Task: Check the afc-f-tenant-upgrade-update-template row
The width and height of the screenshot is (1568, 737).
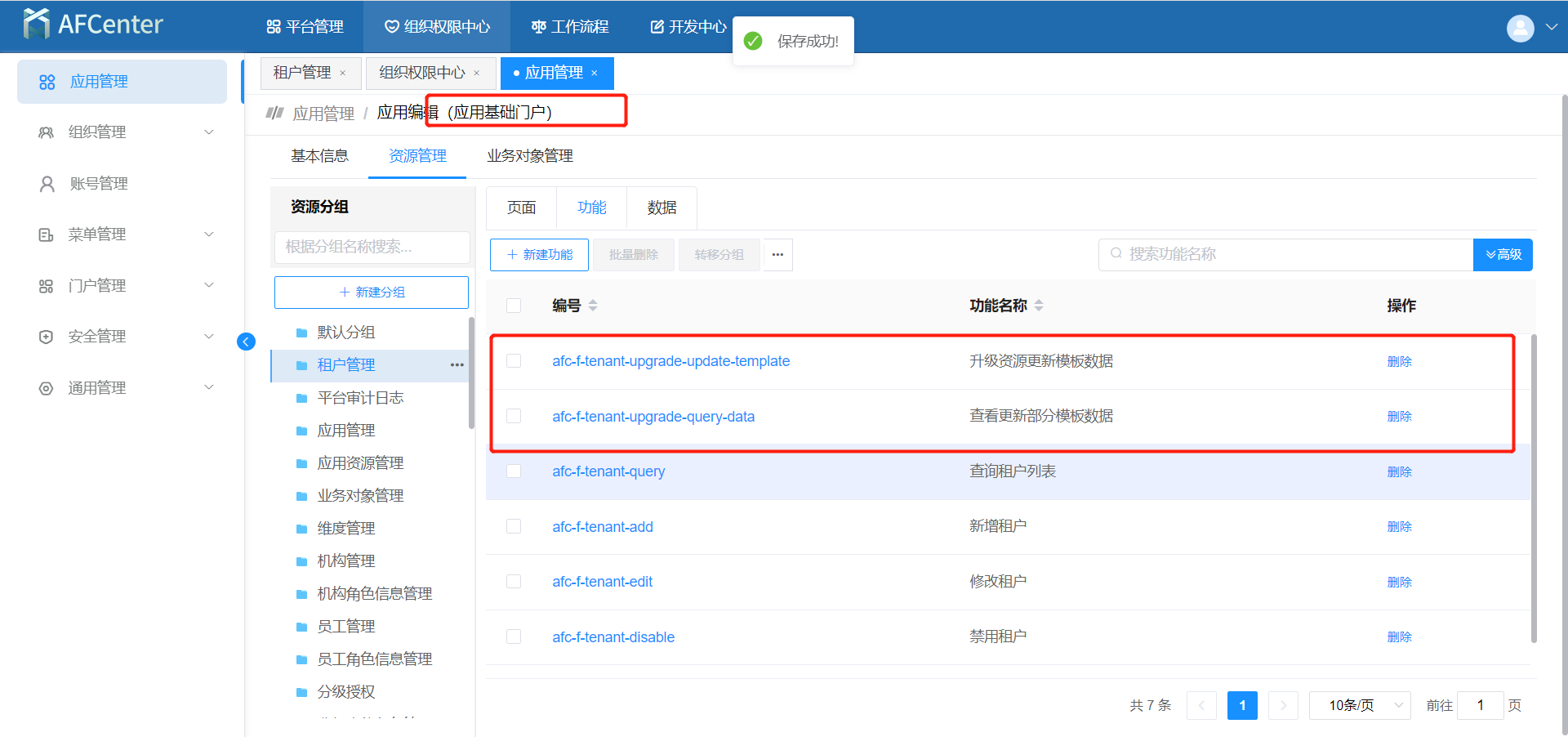Action: (514, 361)
